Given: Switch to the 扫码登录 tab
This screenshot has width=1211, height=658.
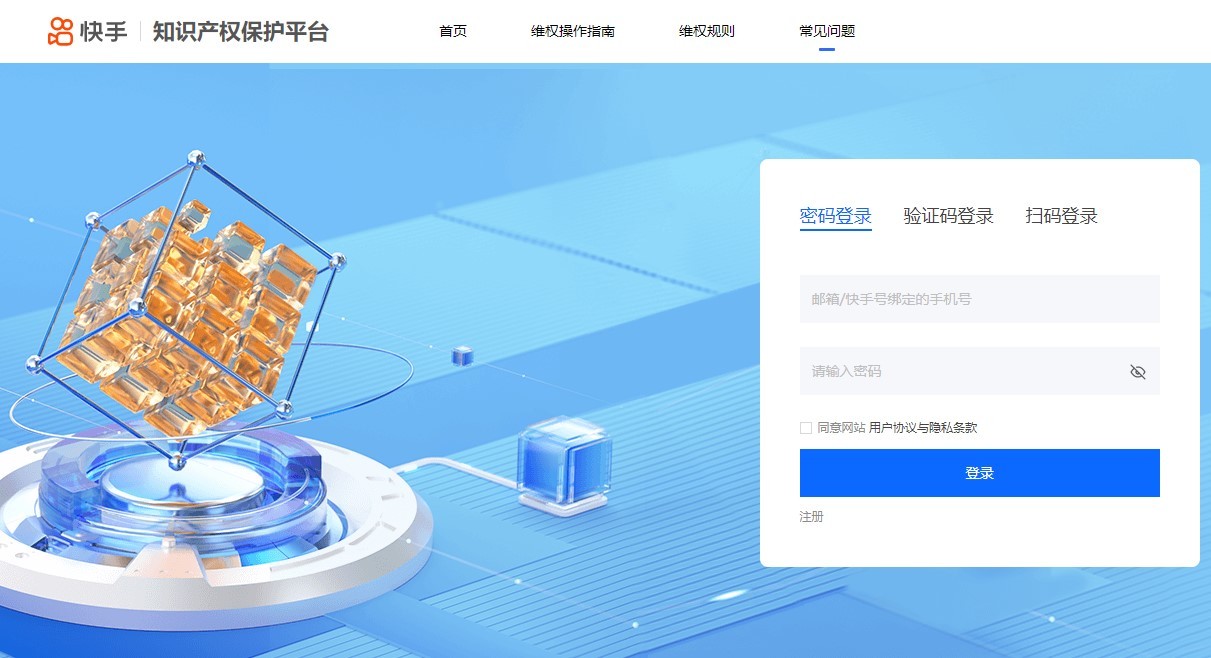Looking at the screenshot, I should pos(1062,216).
